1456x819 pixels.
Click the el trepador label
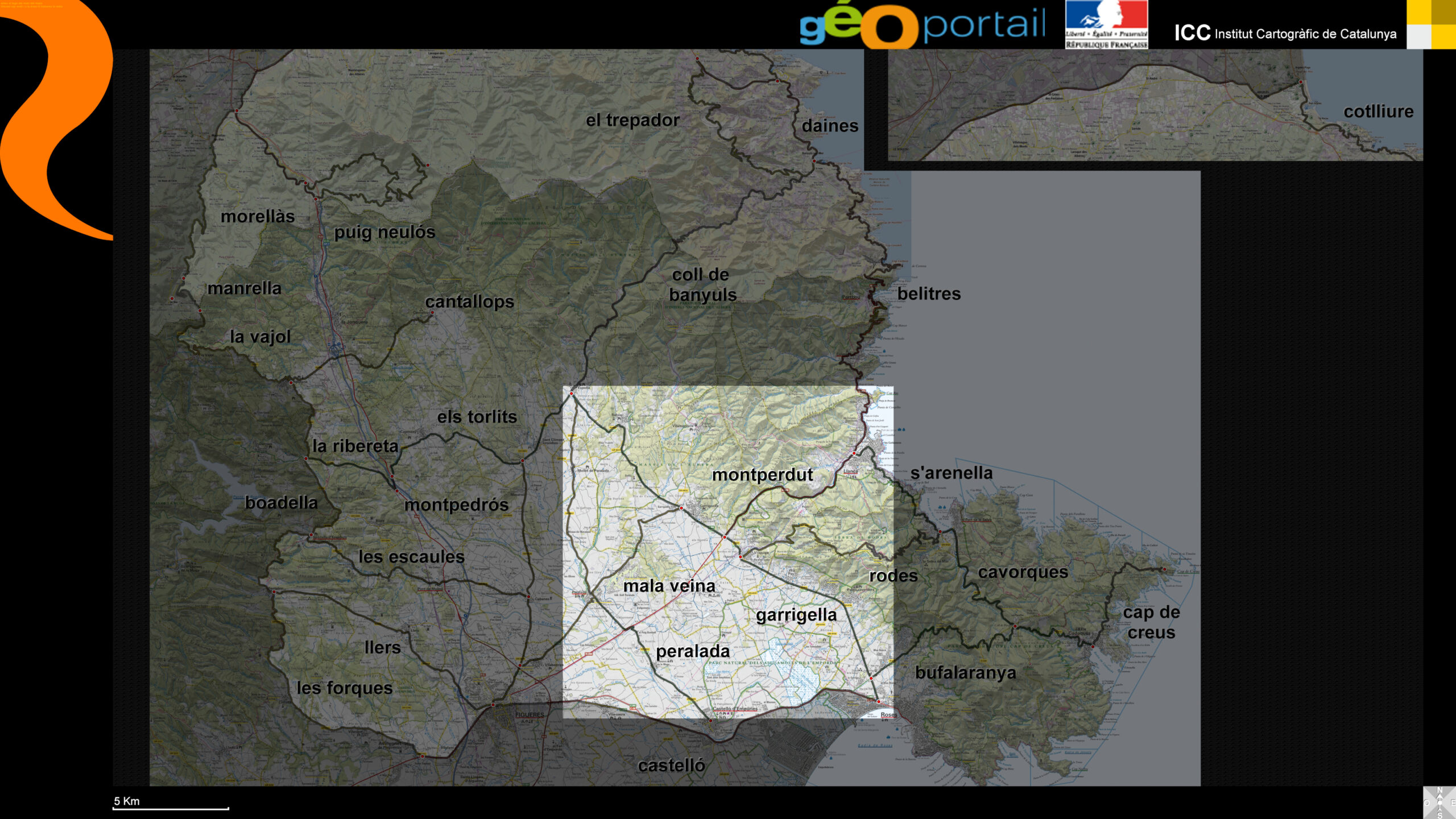click(x=632, y=120)
